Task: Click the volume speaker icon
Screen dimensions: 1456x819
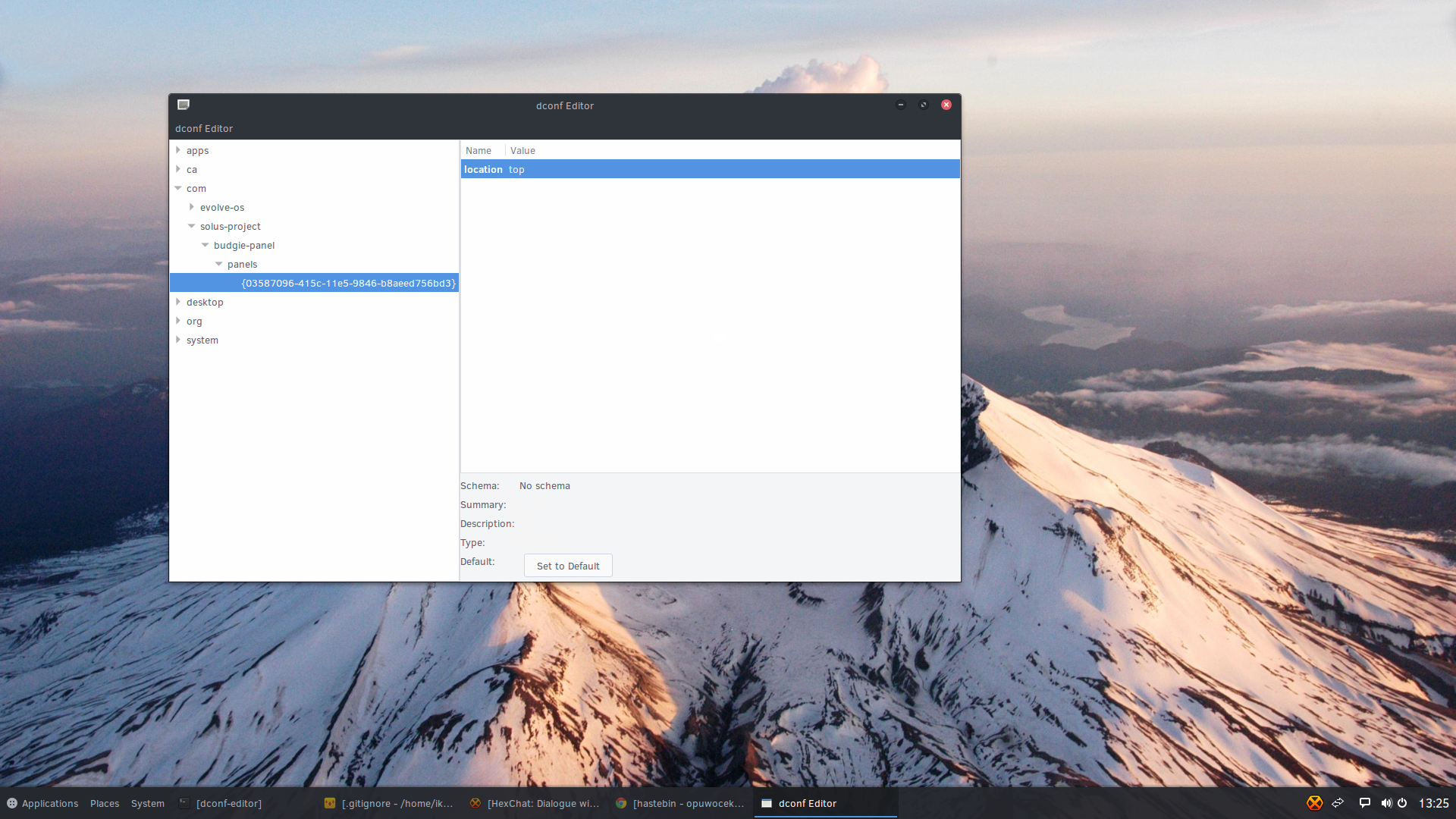Action: (x=1386, y=803)
